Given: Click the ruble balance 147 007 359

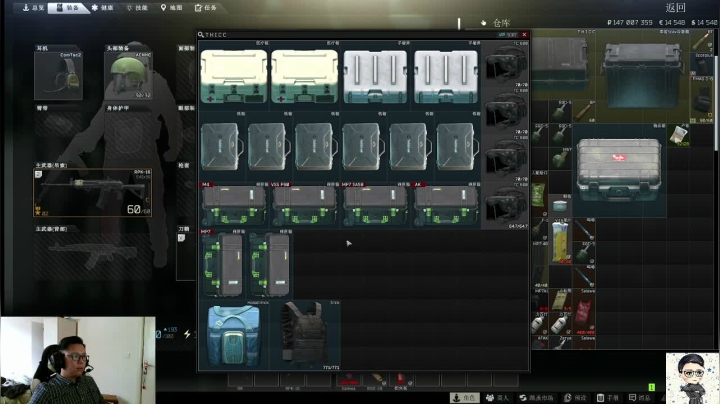Looking at the screenshot, I should click(629, 22).
